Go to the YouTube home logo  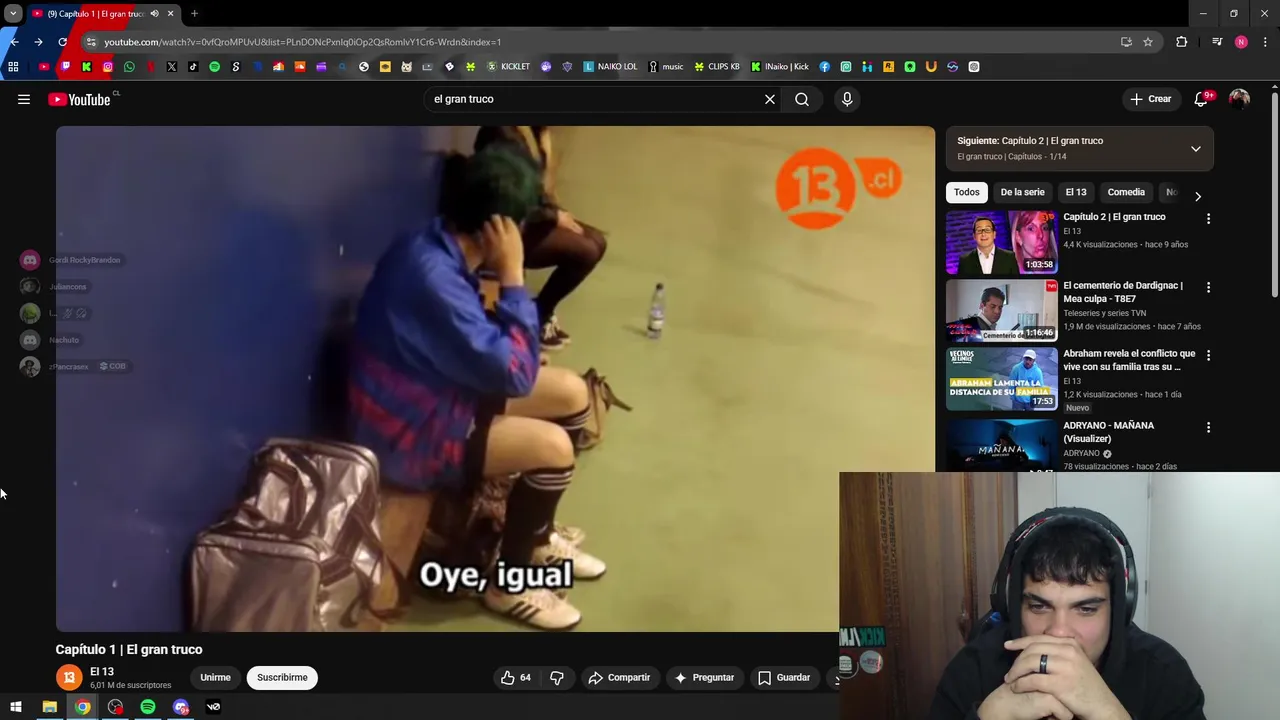tap(79, 99)
